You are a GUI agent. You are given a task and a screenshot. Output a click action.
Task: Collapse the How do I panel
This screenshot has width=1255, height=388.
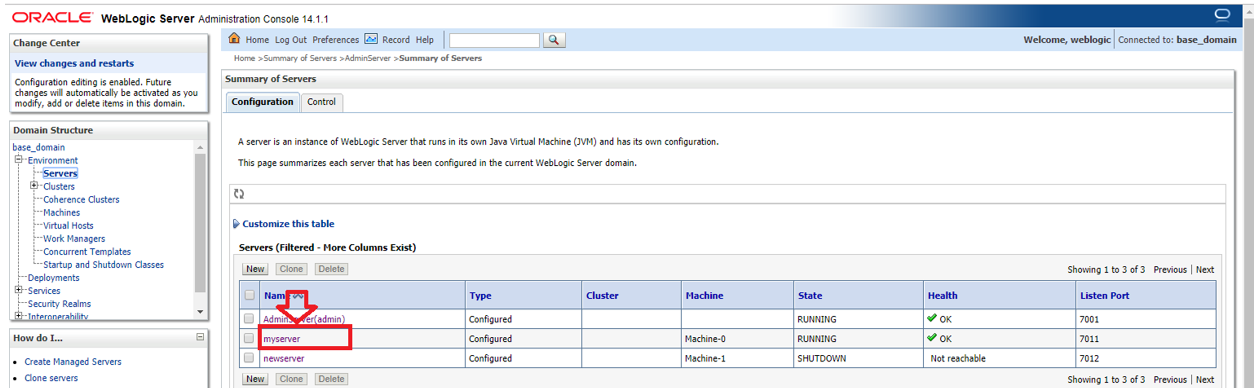(x=200, y=337)
